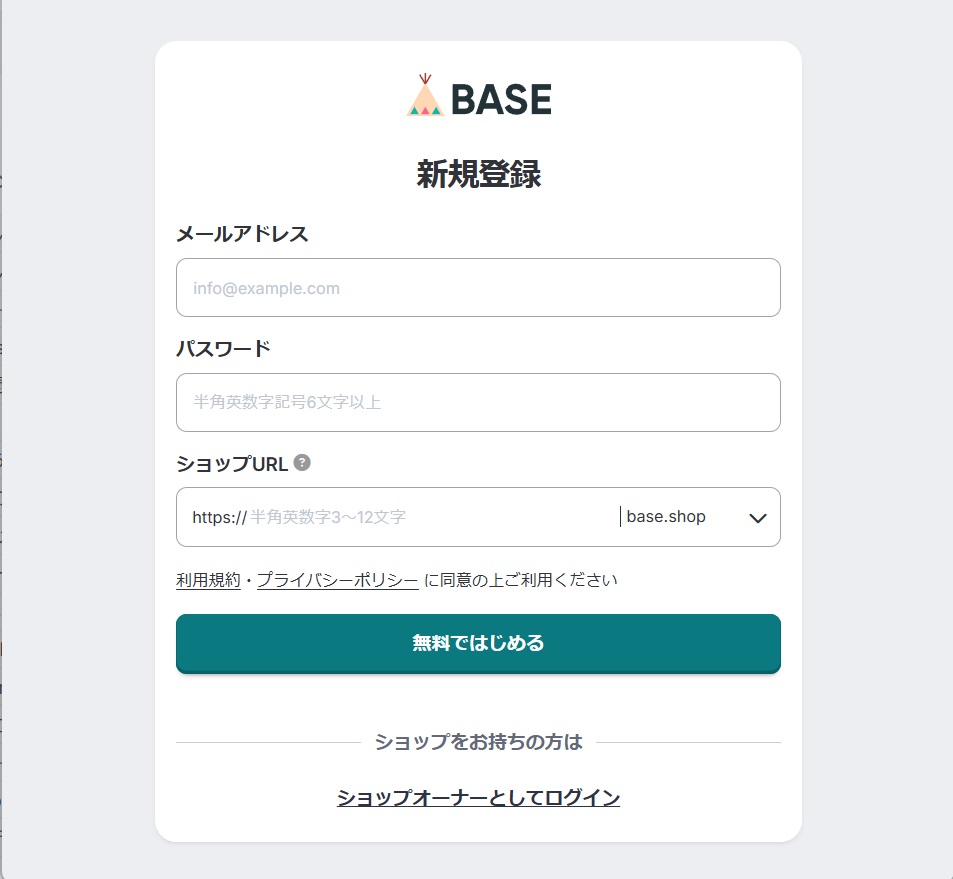Focus the パスワード password input field
Image resolution: width=953 pixels, height=879 pixels.
tap(478, 402)
